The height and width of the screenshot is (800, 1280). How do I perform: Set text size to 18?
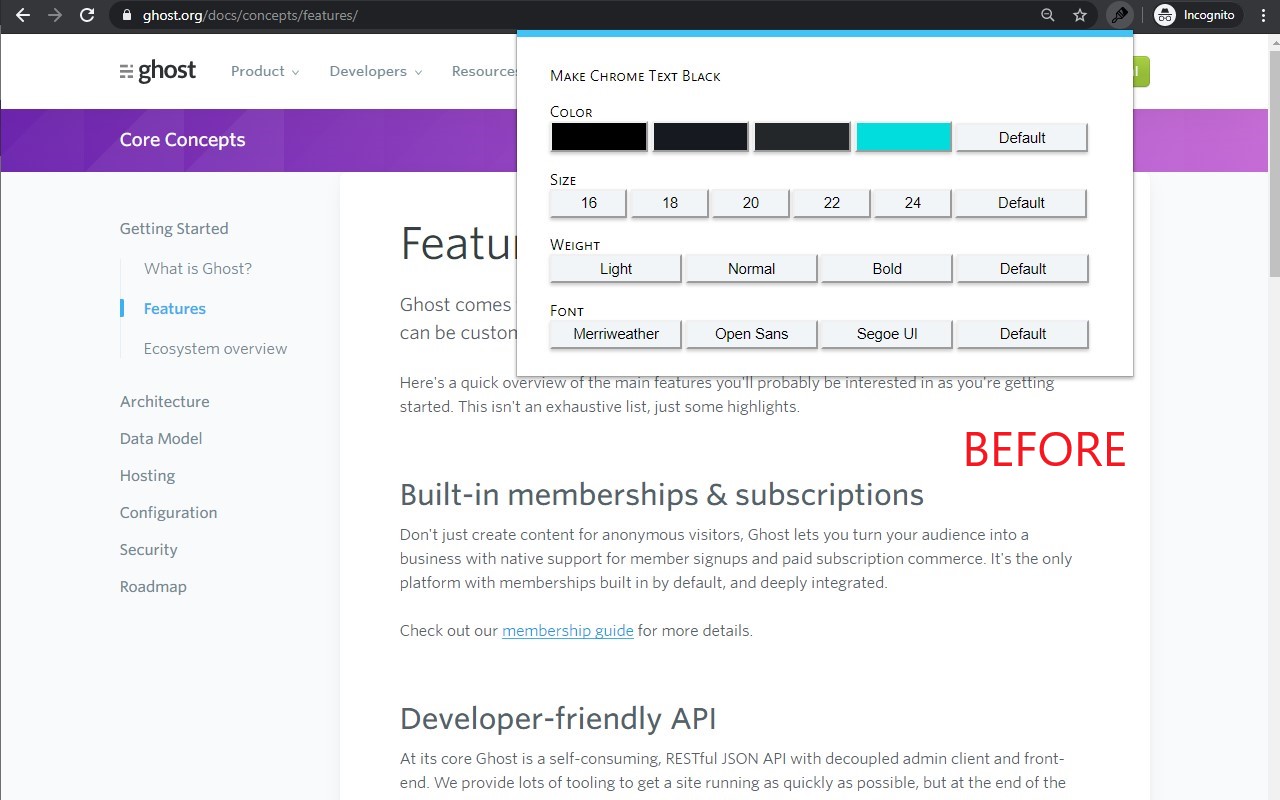click(x=670, y=203)
